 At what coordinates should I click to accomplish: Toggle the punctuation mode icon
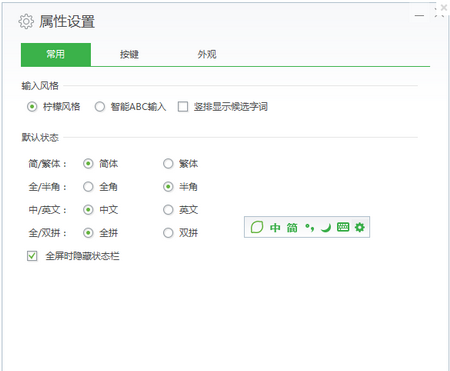pos(309,228)
